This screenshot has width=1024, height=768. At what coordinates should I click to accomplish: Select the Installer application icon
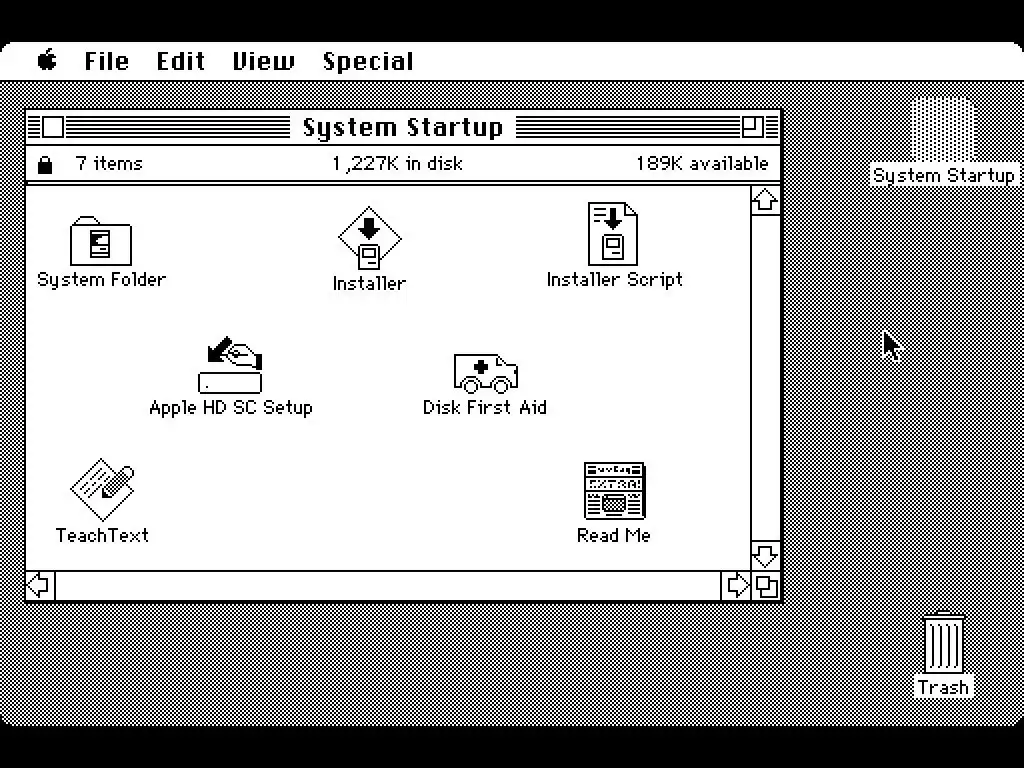click(369, 238)
